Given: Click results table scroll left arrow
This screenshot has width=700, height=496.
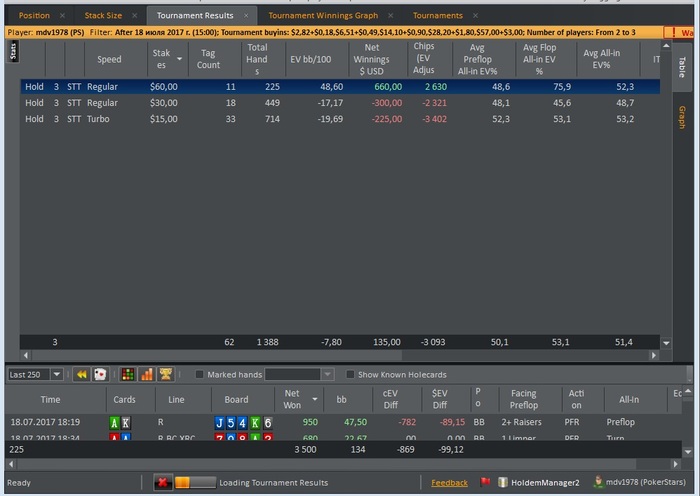Looking at the screenshot, I should click(x=25, y=355).
